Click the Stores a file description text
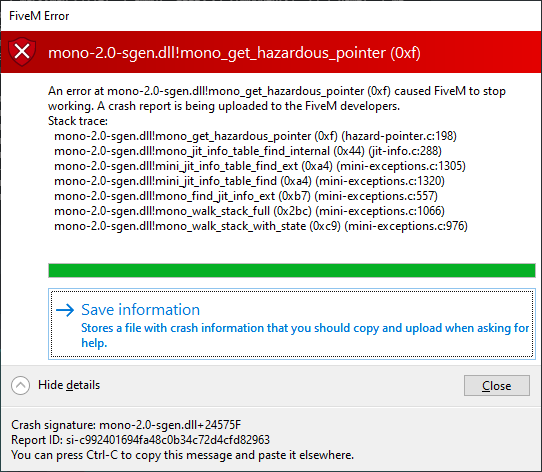This screenshot has width=542, height=472. [305, 335]
